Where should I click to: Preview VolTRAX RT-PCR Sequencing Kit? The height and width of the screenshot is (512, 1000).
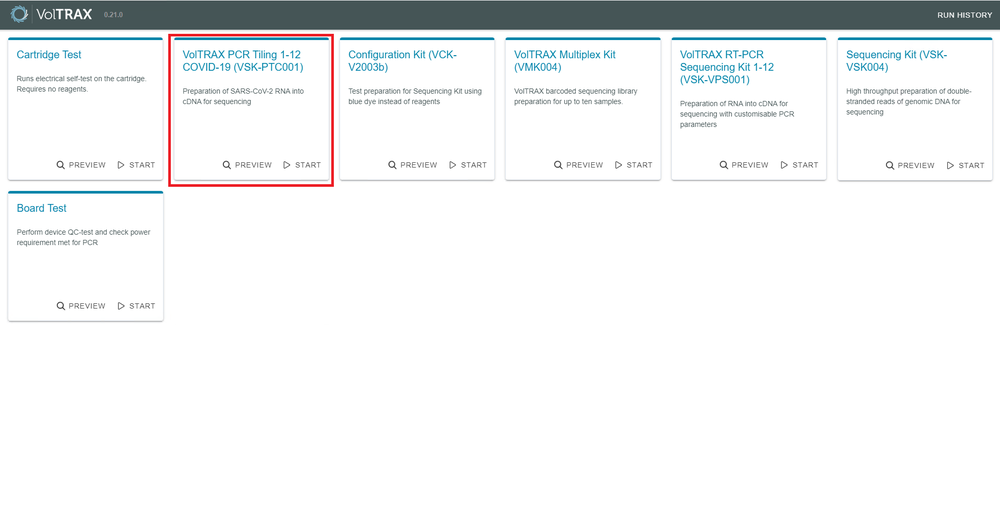pos(744,165)
